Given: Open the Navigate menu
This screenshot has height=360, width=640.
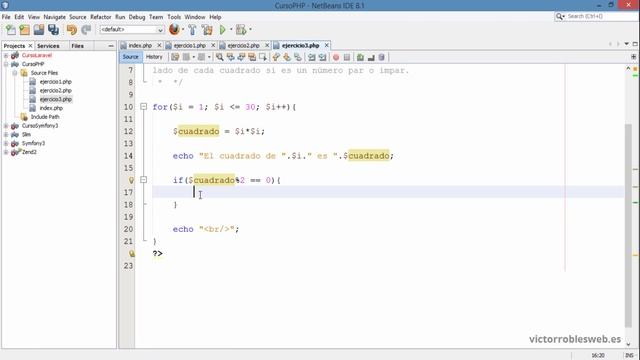Looking at the screenshot, I should point(55,17).
